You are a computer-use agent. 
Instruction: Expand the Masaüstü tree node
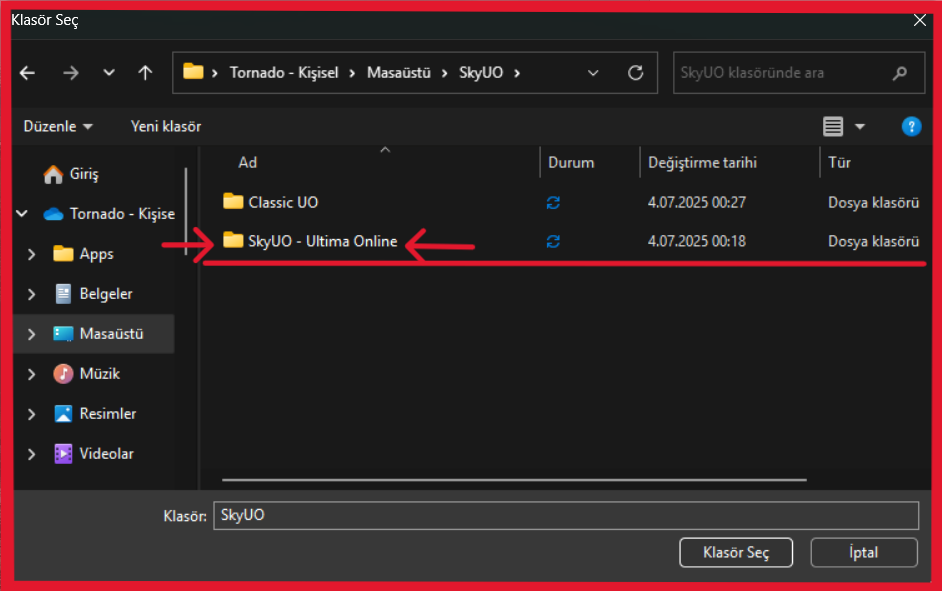(x=32, y=334)
